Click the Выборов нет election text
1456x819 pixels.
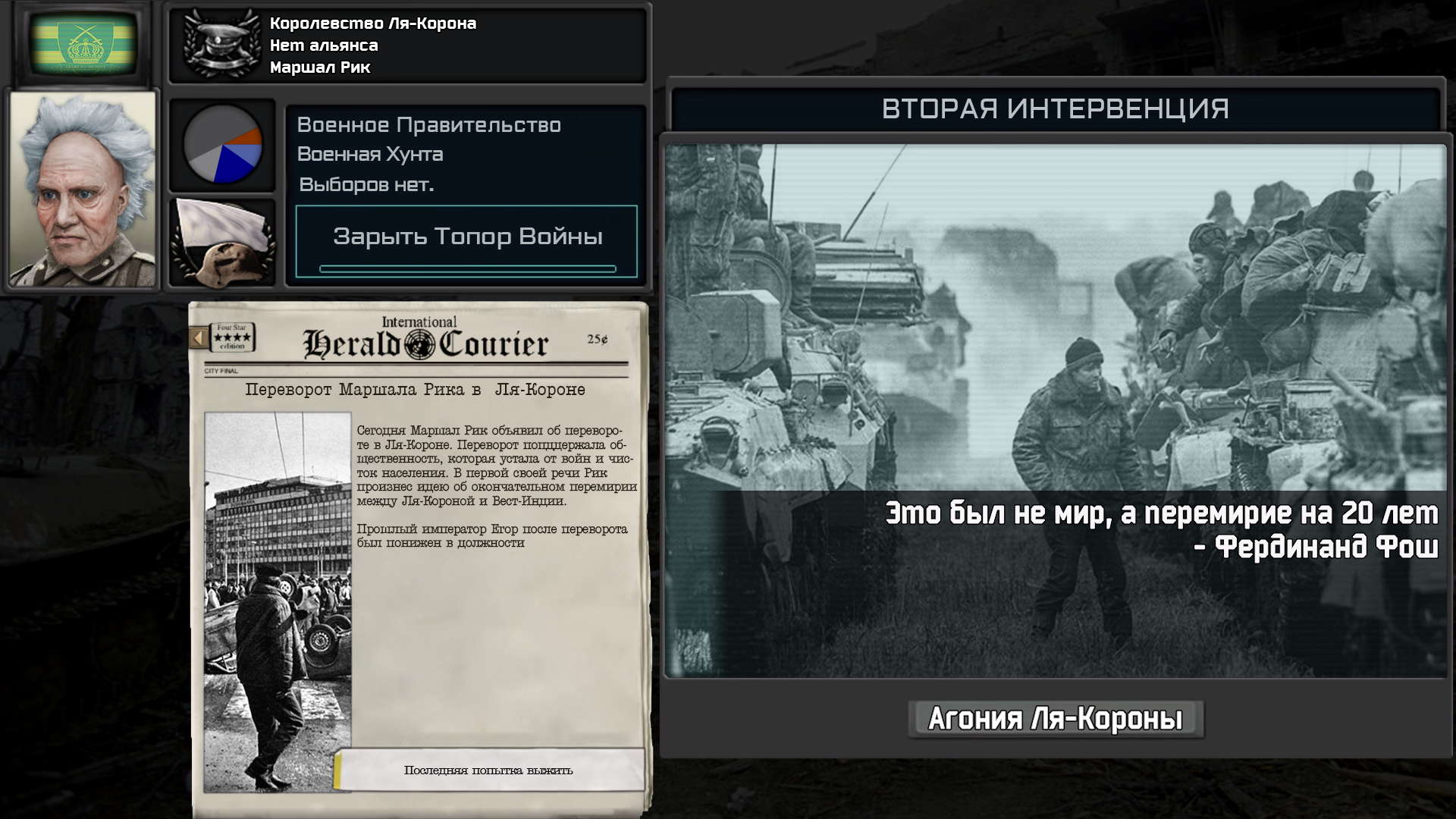click(366, 184)
